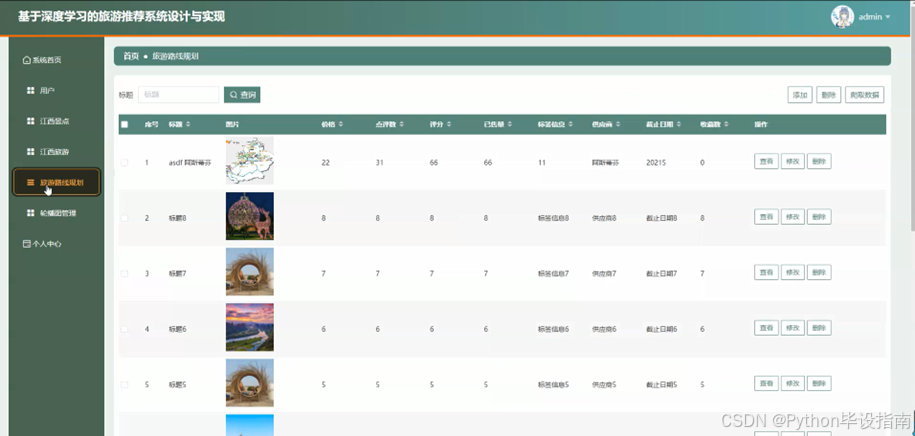Toggle the select-all checkbox in table header
This screenshot has width=915, height=436.
click(124, 124)
